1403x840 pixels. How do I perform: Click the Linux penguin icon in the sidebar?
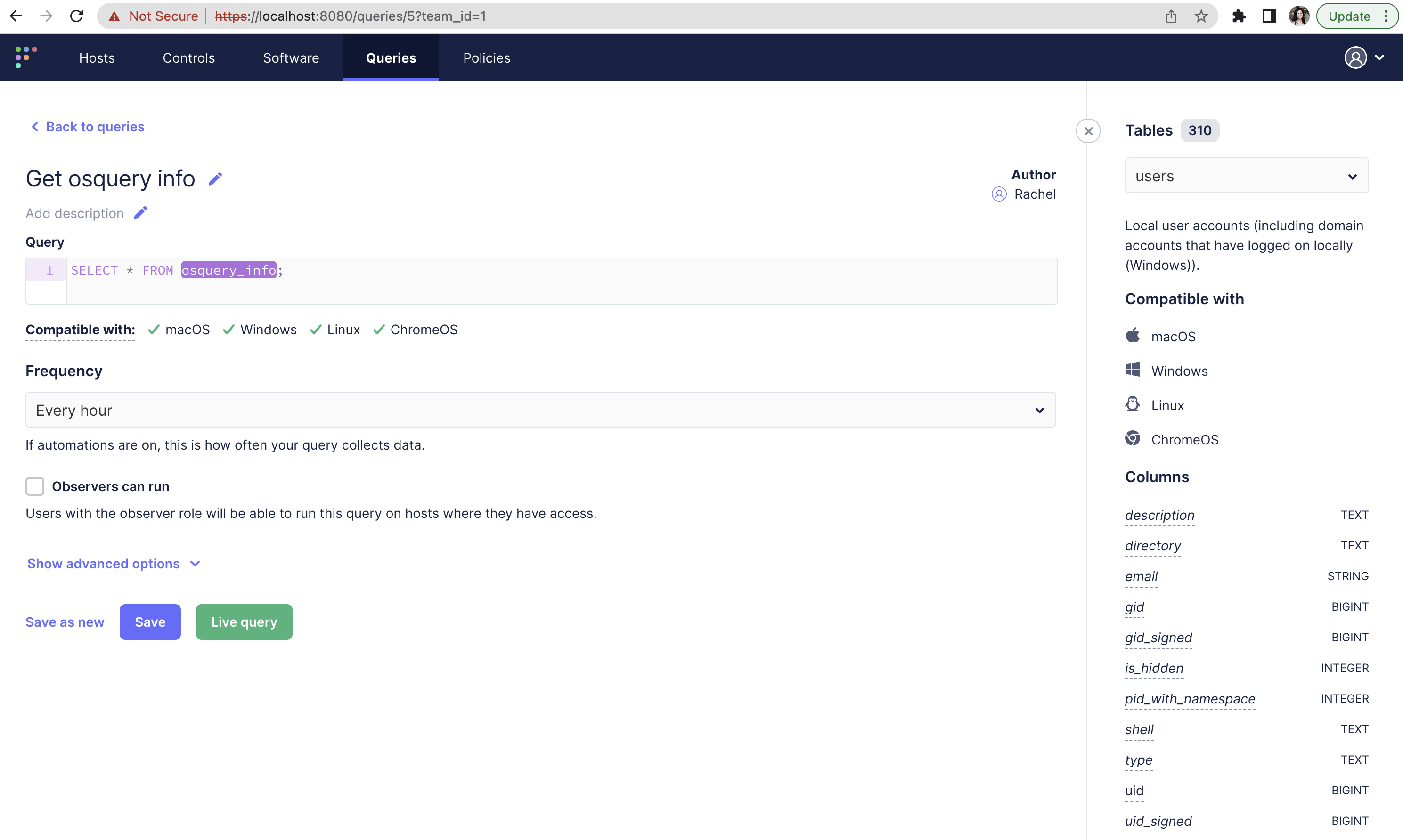pyautogui.click(x=1133, y=404)
